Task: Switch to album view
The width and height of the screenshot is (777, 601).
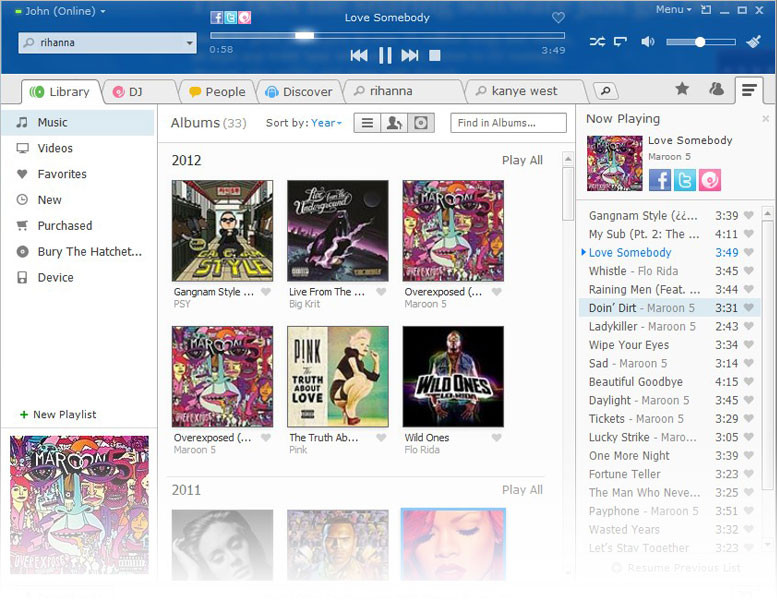Action: click(x=421, y=123)
